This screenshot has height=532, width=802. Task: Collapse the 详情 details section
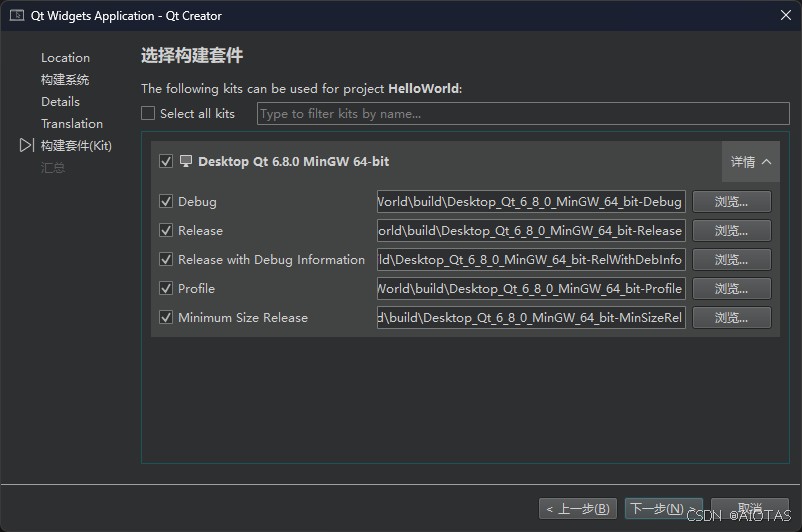(750, 162)
